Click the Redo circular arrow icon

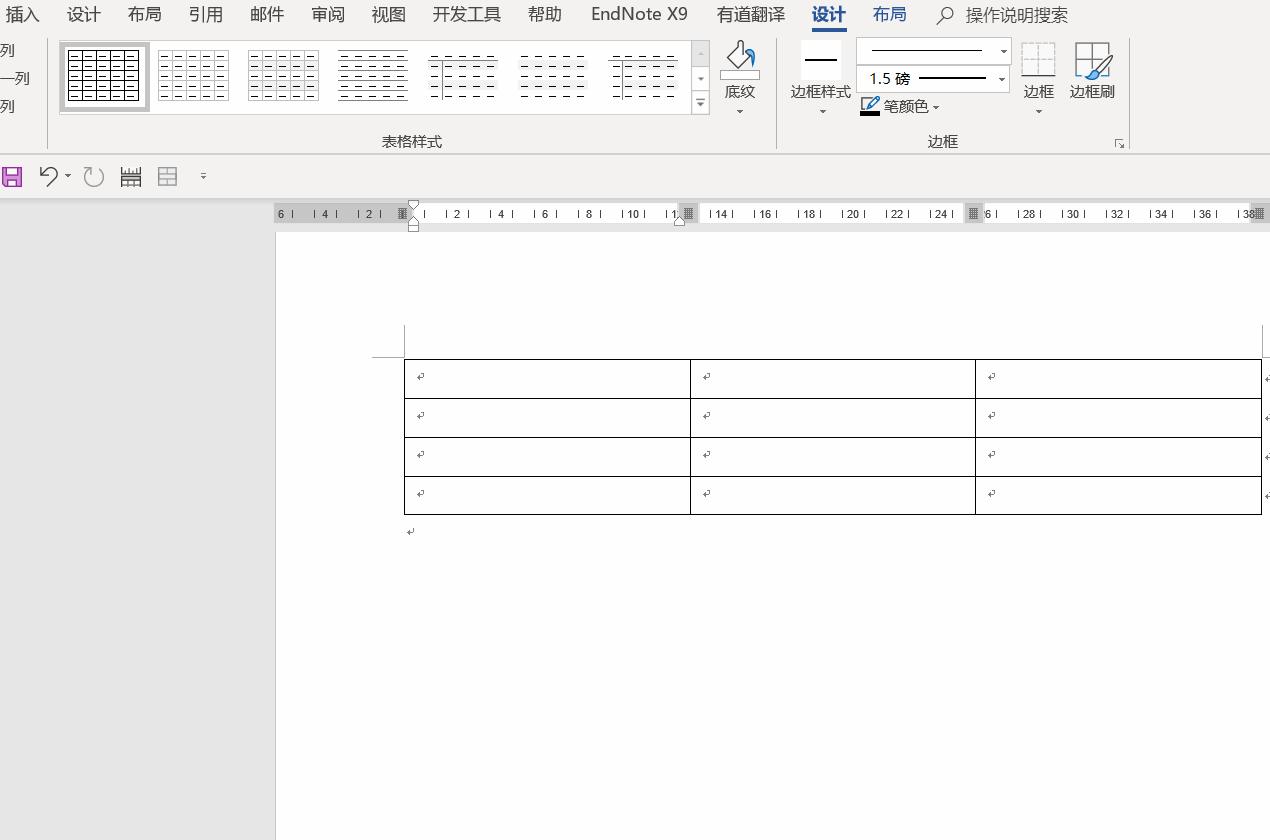click(94, 177)
